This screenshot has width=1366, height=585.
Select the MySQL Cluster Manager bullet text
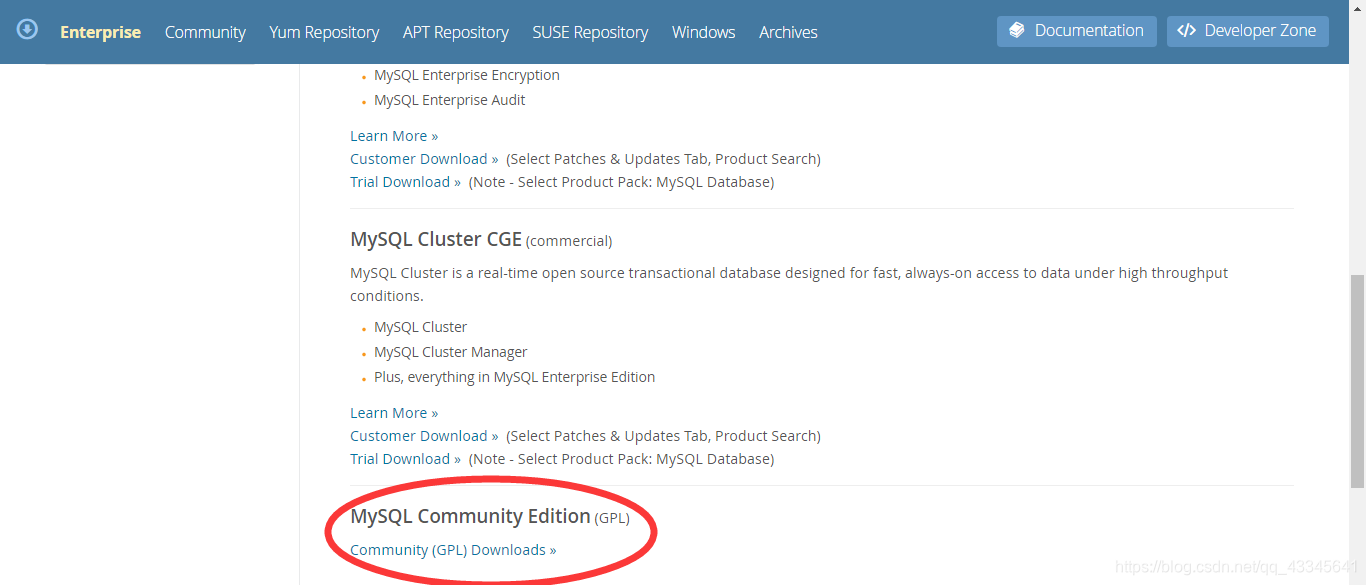[x=451, y=352]
